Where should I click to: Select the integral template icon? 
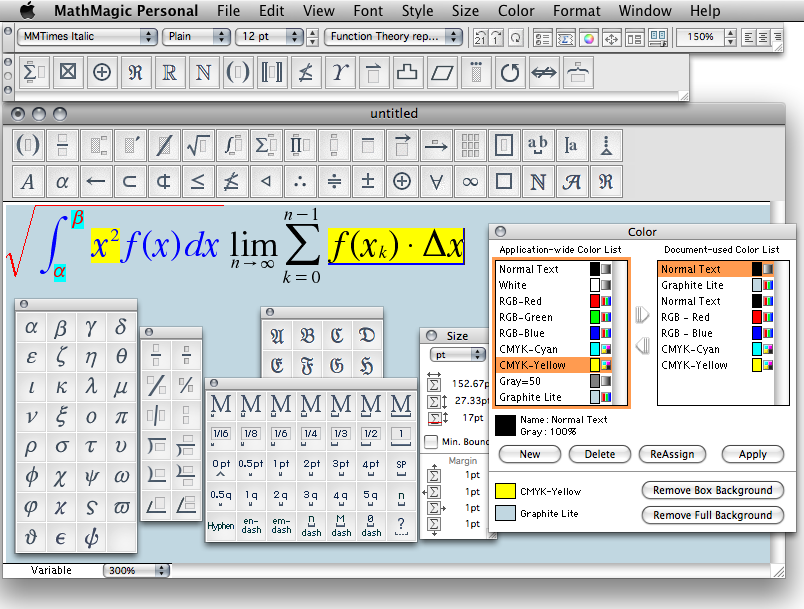pos(232,146)
